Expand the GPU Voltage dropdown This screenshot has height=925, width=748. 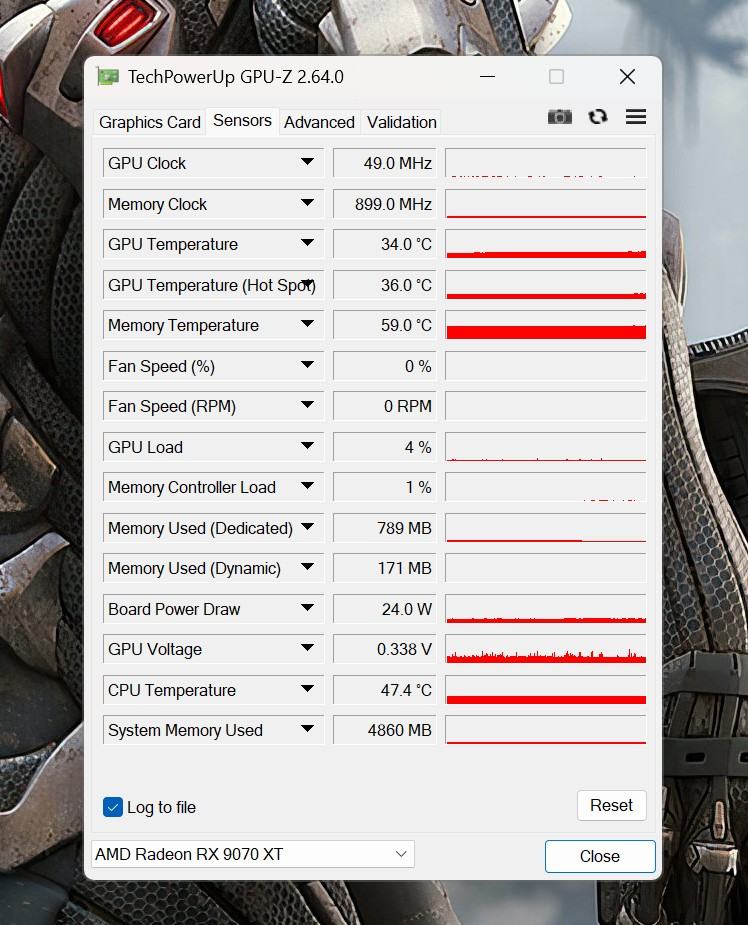pyautogui.click(x=307, y=648)
